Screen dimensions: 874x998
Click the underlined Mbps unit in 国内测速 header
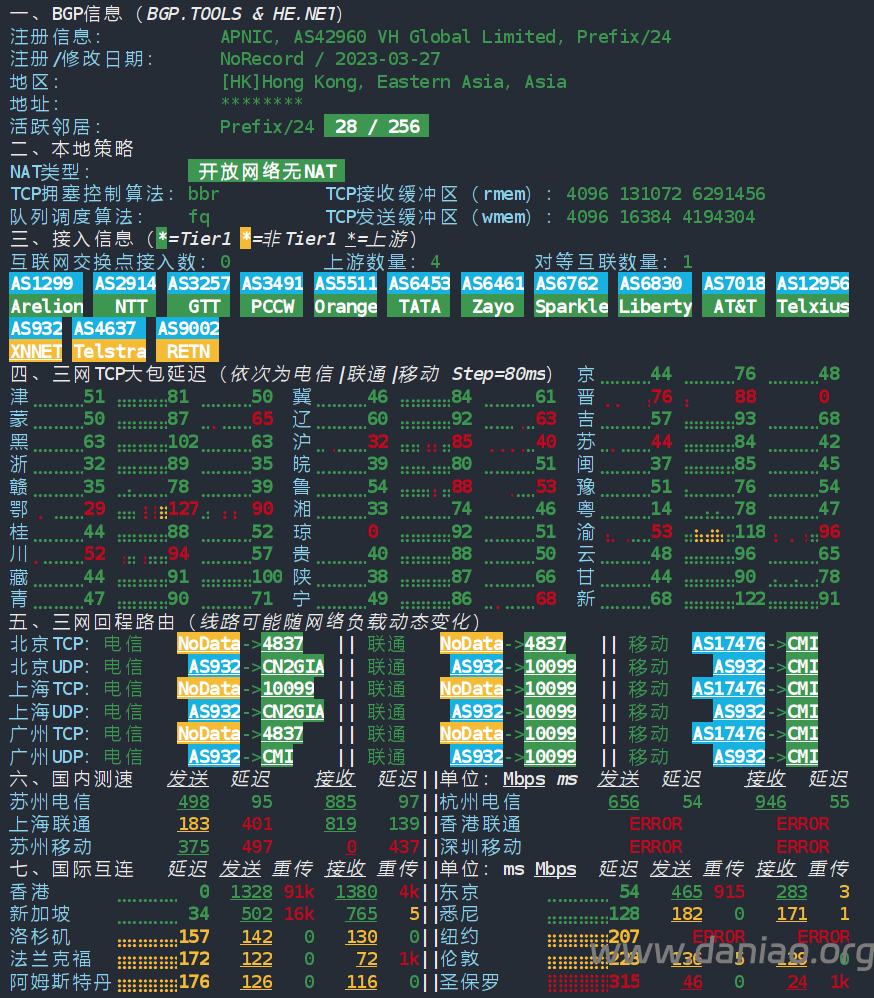click(524, 779)
